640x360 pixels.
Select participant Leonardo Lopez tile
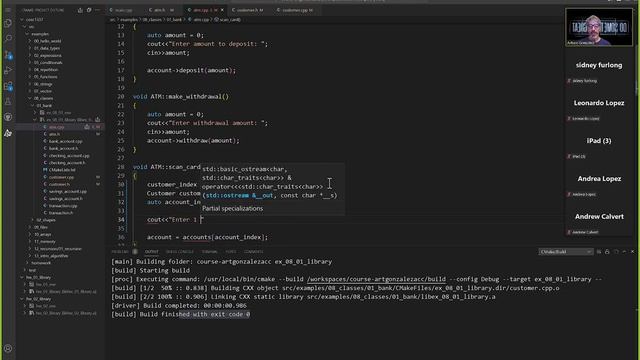pos(599,103)
